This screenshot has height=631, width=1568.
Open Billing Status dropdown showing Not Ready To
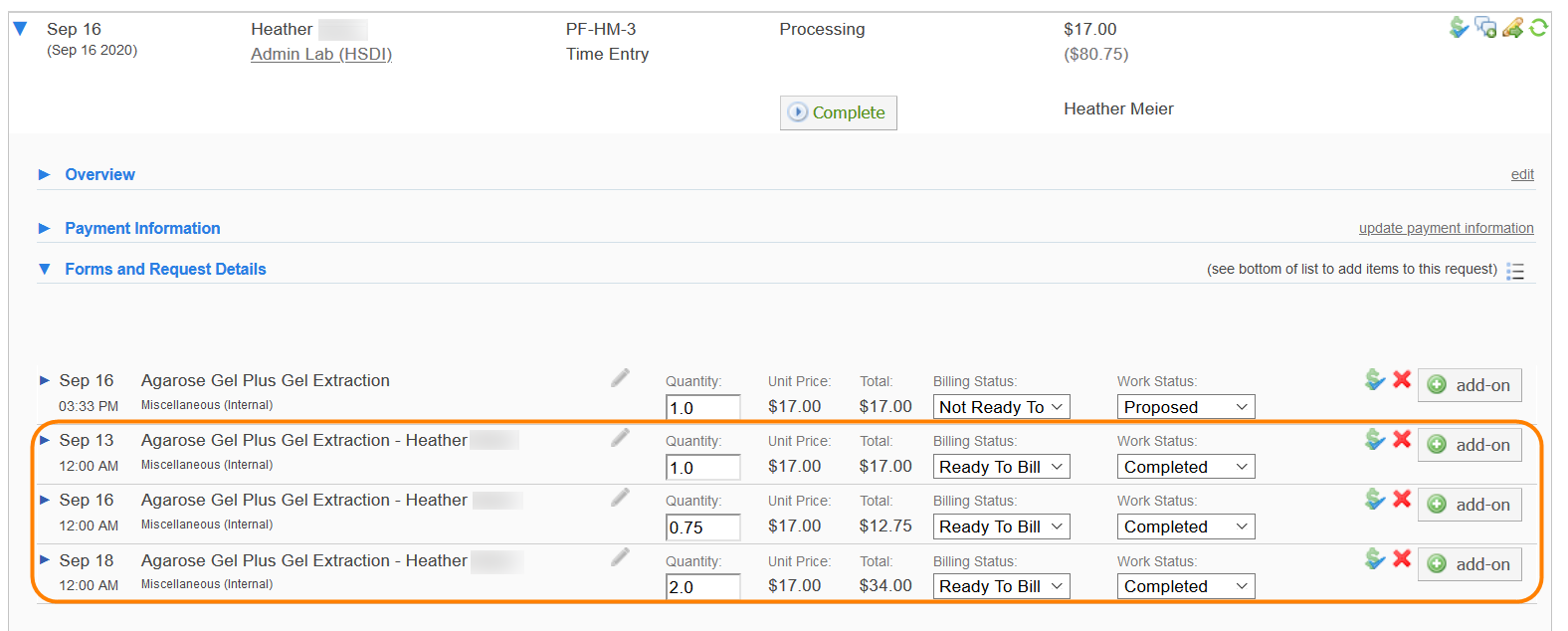(1001, 407)
